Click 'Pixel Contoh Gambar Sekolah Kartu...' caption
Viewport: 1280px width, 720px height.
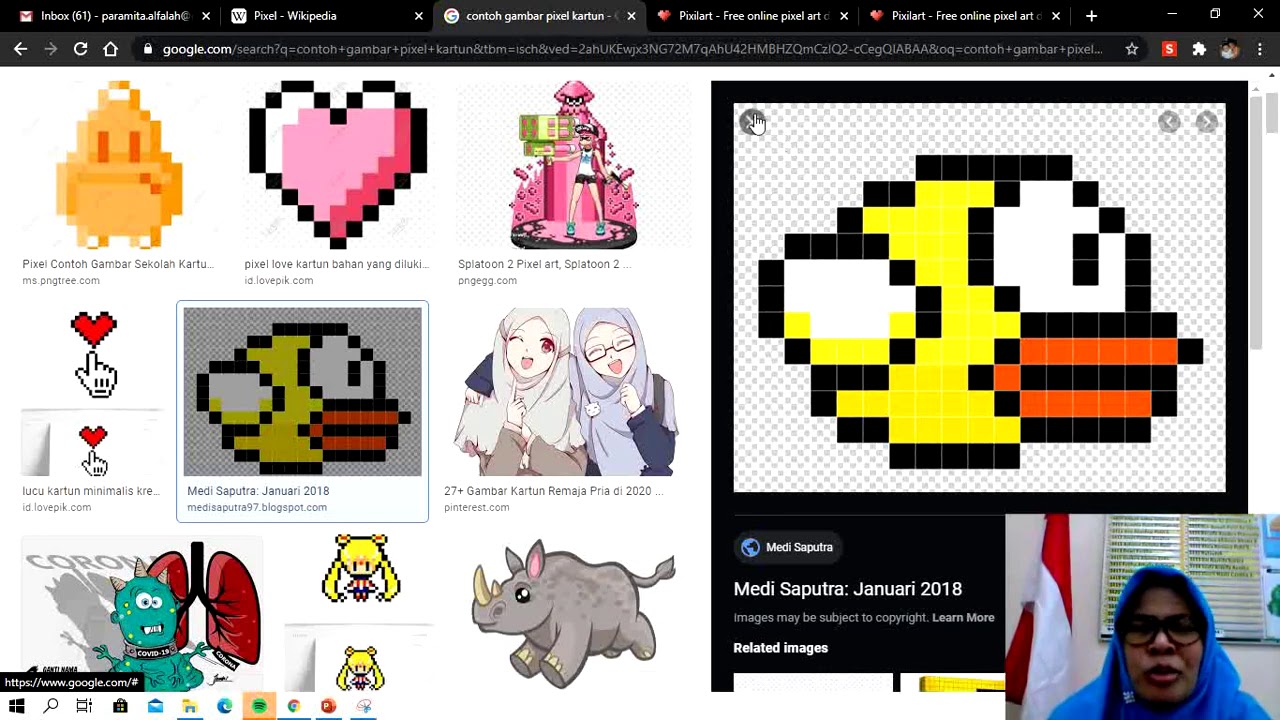(x=118, y=264)
